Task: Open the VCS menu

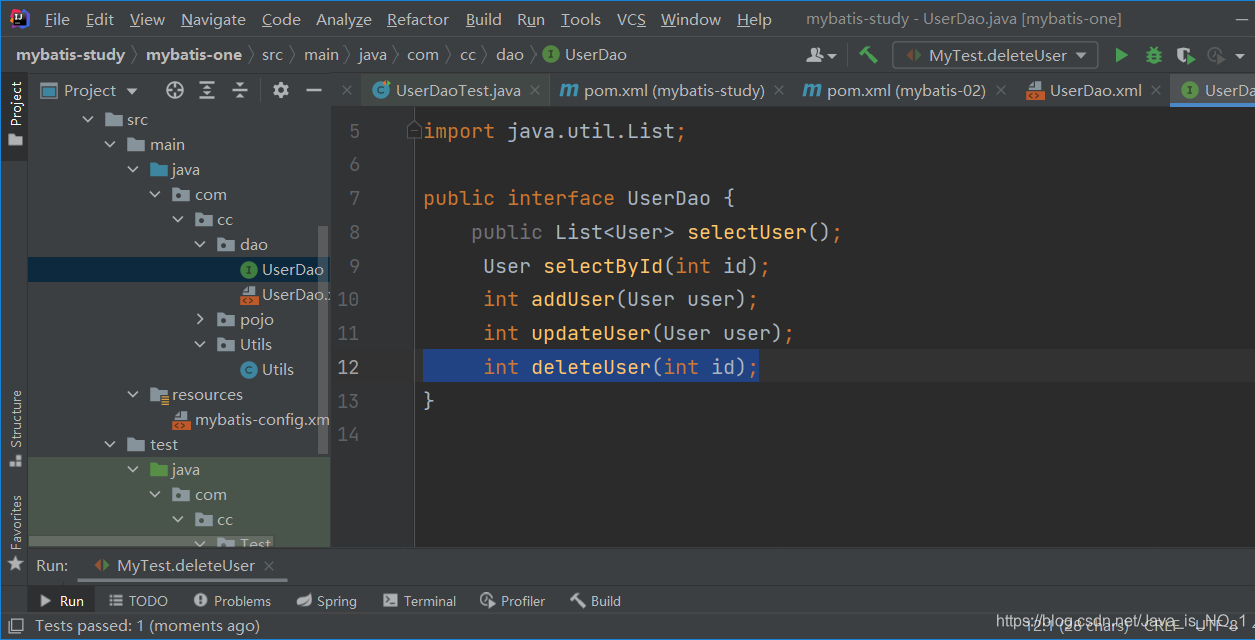Action: pyautogui.click(x=631, y=19)
